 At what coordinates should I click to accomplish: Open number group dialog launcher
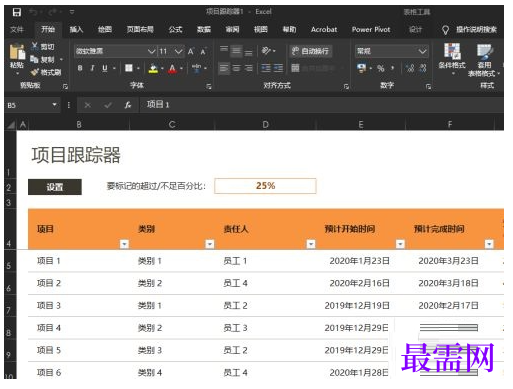coord(428,86)
